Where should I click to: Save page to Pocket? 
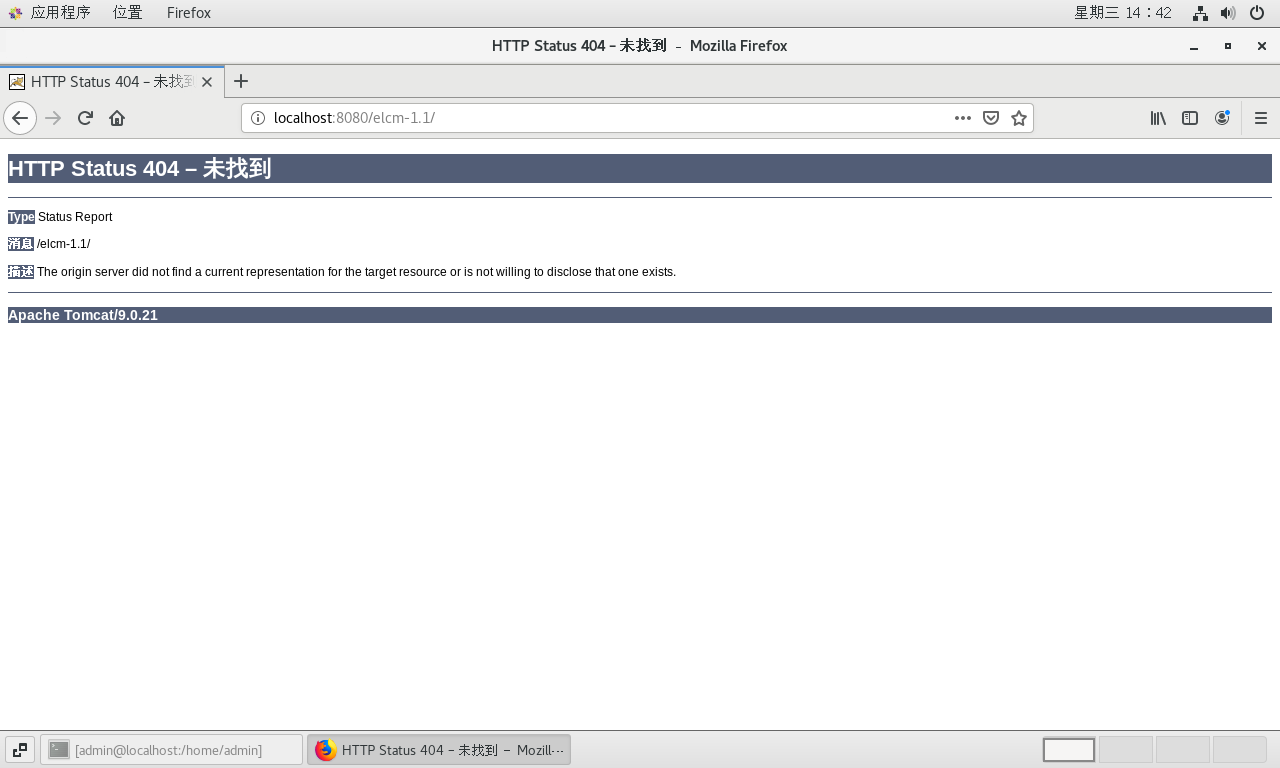[x=991, y=118]
